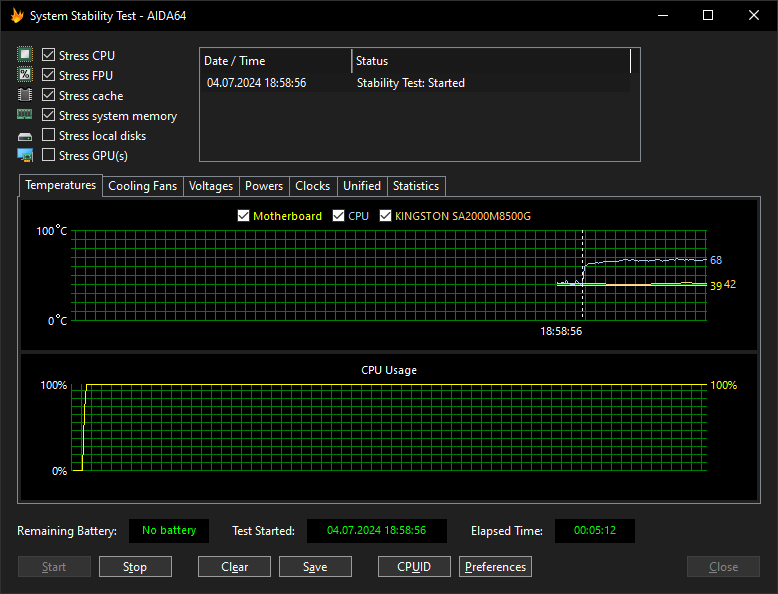The image size is (778, 594).
Task: Toggle the Stress system memory checkbox
Action: pyautogui.click(x=48, y=115)
